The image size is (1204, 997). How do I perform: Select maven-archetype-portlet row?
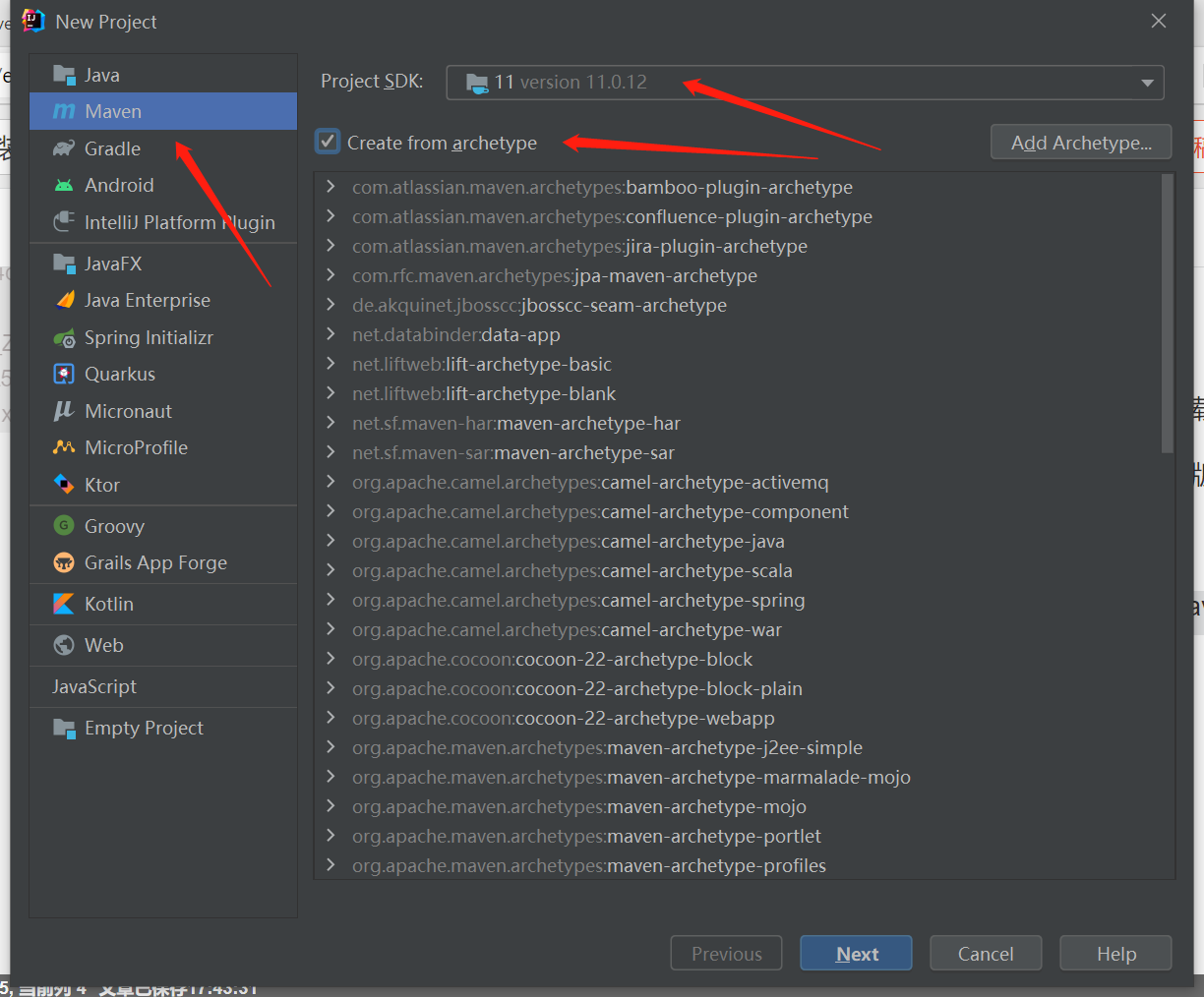click(x=738, y=836)
